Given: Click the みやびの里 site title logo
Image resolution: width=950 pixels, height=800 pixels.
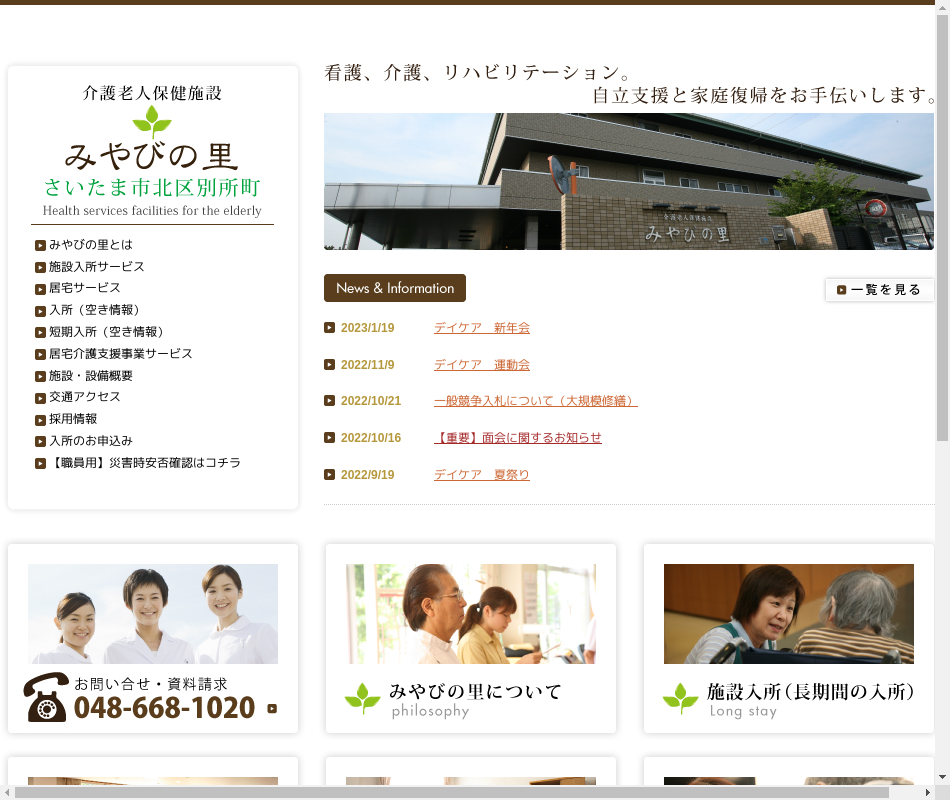Looking at the screenshot, I should tap(151, 156).
